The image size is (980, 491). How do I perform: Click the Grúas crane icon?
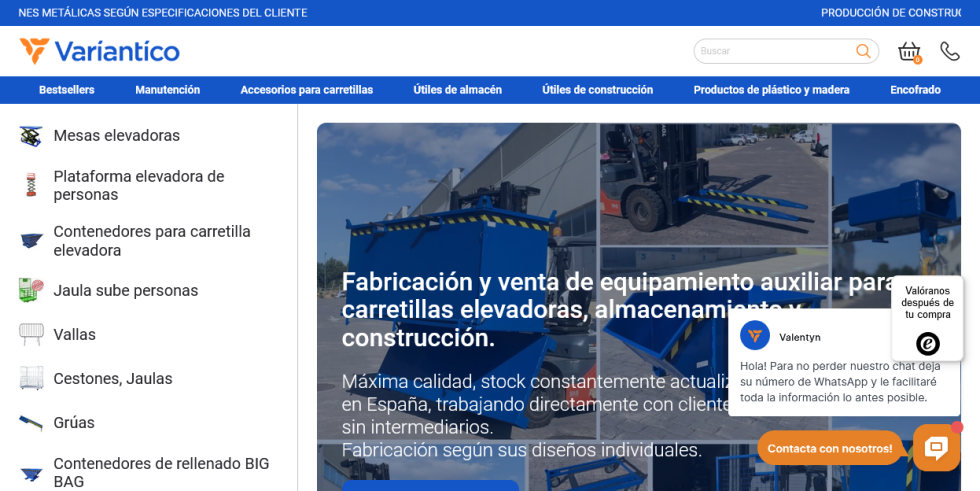[x=31, y=423]
